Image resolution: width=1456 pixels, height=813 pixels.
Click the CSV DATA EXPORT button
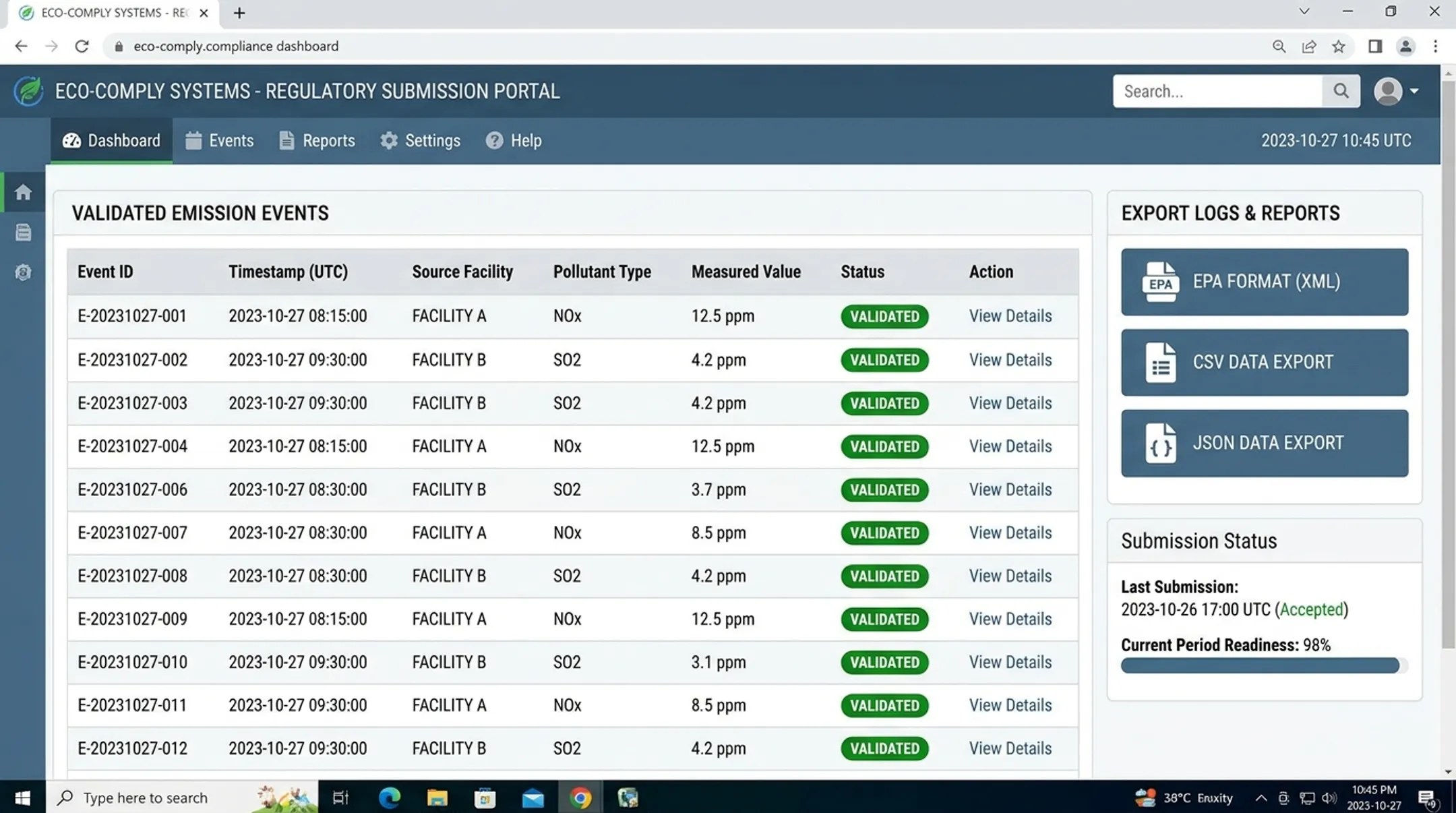tap(1265, 362)
